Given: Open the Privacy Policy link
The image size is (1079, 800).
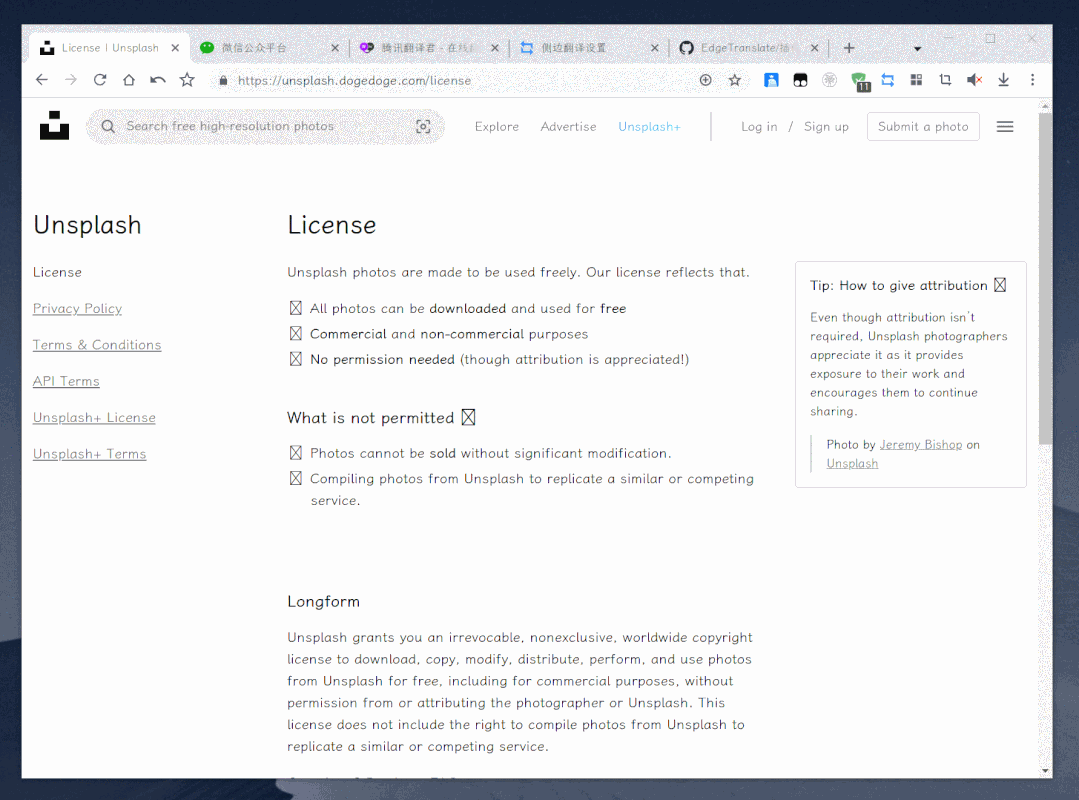Looking at the screenshot, I should (x=77, y=308).
